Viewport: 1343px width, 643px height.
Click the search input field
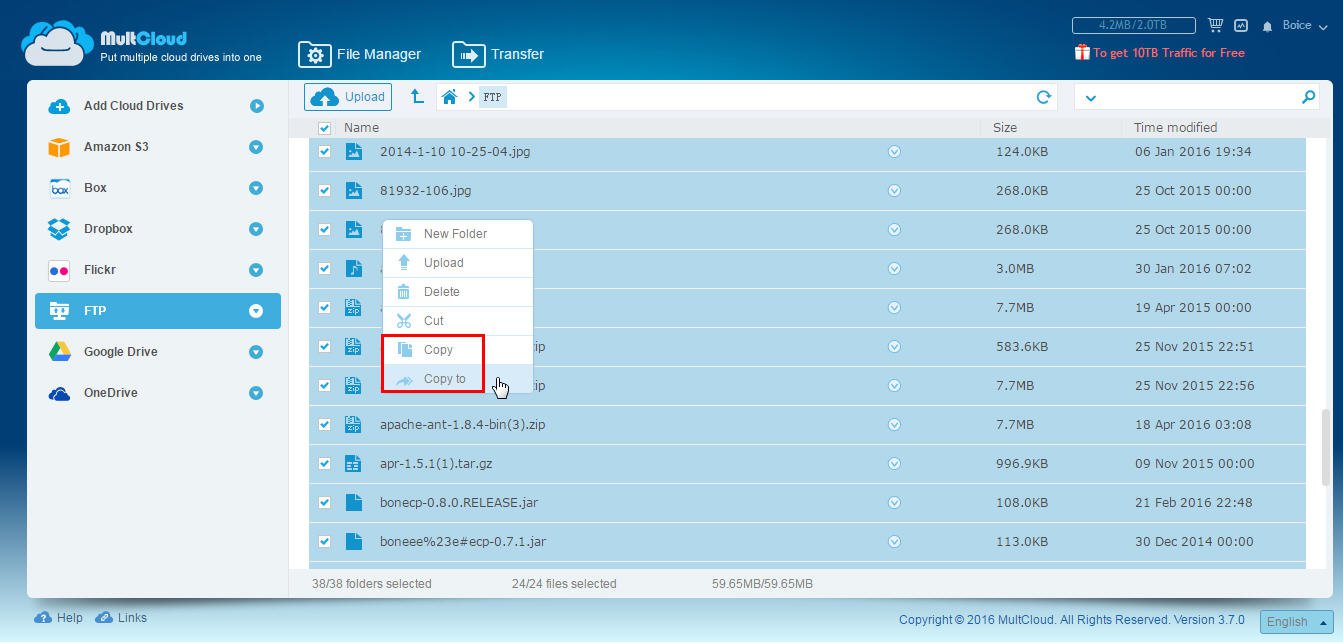[x=1195, y=97]
